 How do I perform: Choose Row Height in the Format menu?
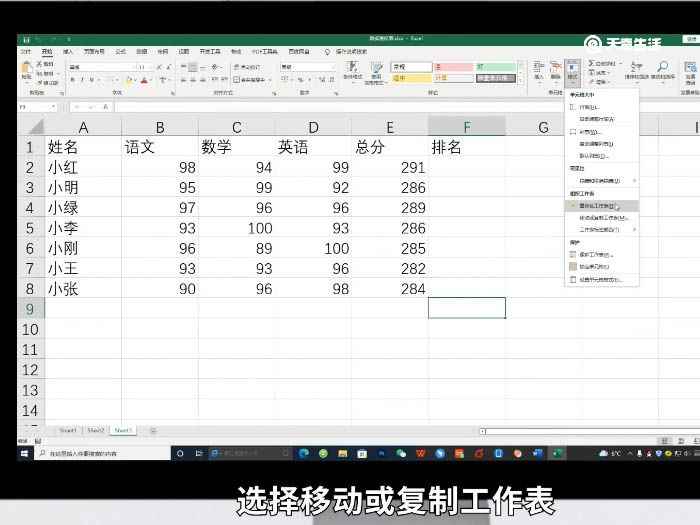[x=602, y=107]
